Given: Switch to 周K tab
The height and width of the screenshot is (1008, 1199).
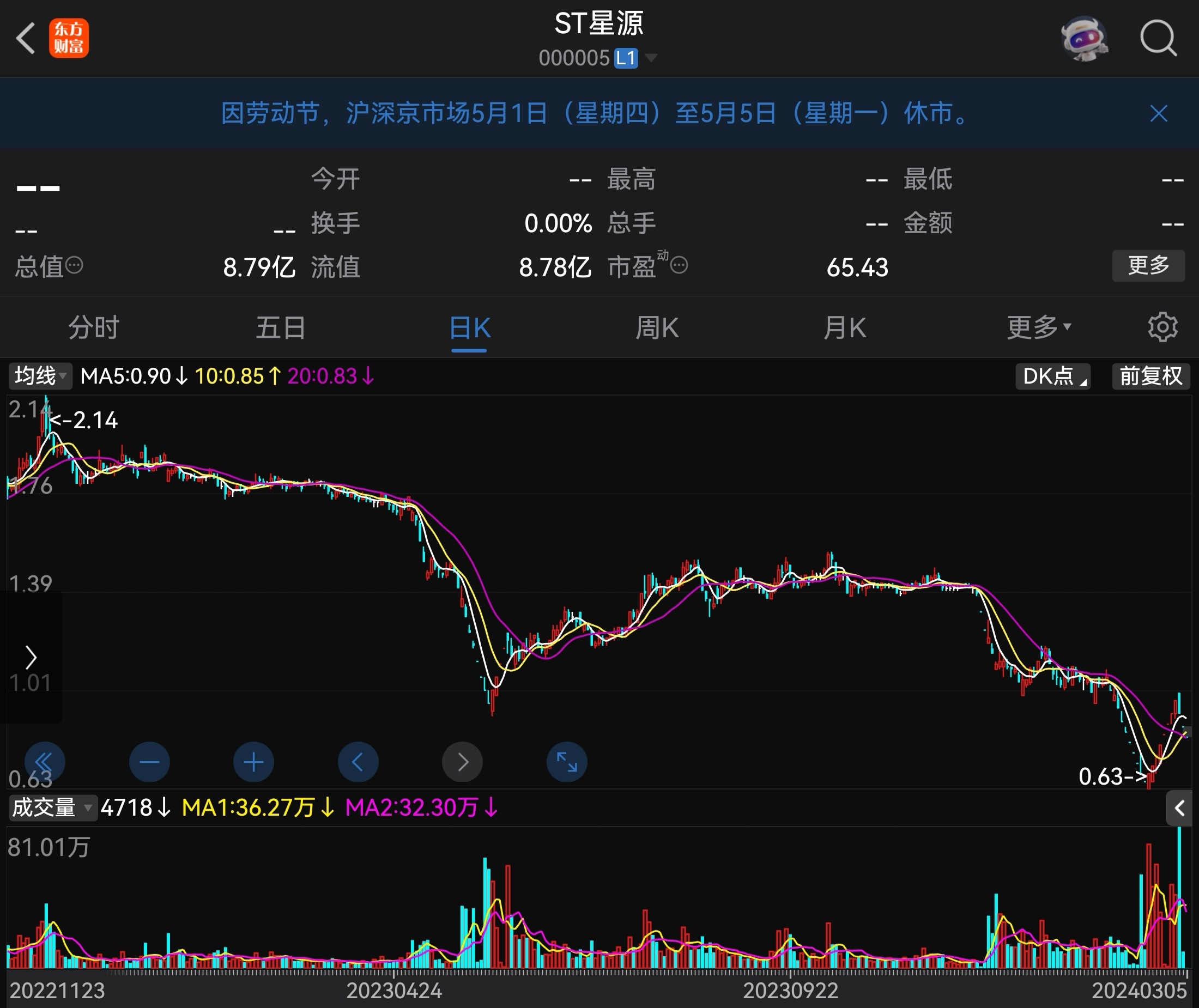Looking at the screenshot, I should (x=657, y=327).
